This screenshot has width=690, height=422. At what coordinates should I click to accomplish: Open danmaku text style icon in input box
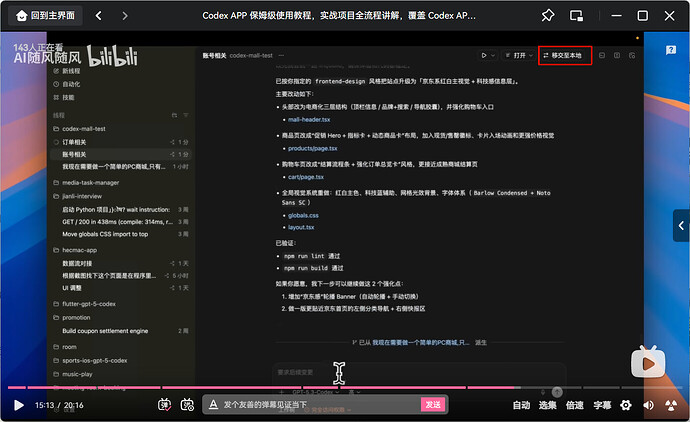click(x=213, y=404)
